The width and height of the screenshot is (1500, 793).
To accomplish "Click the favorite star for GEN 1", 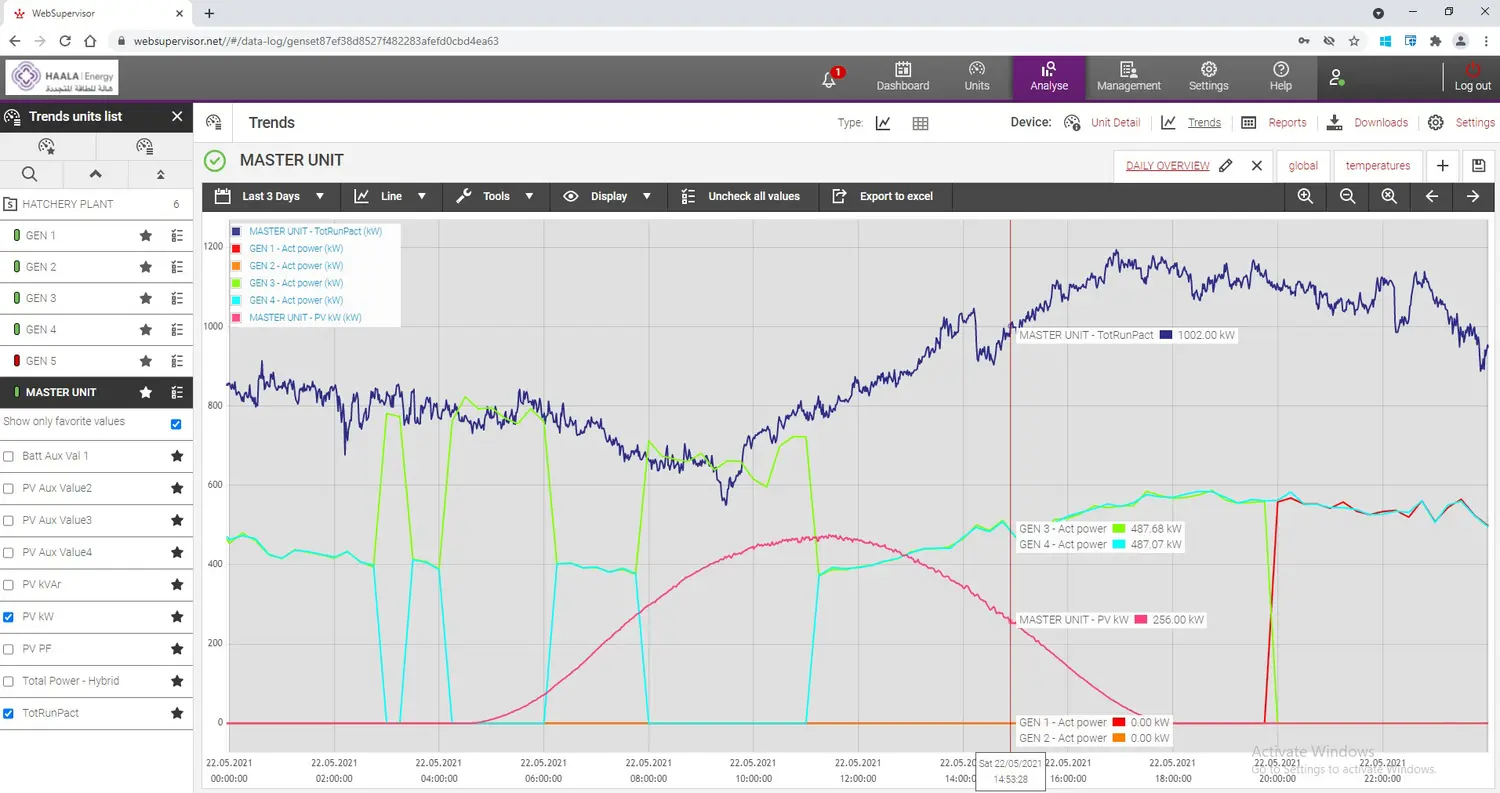I will [x=146, y=236].
